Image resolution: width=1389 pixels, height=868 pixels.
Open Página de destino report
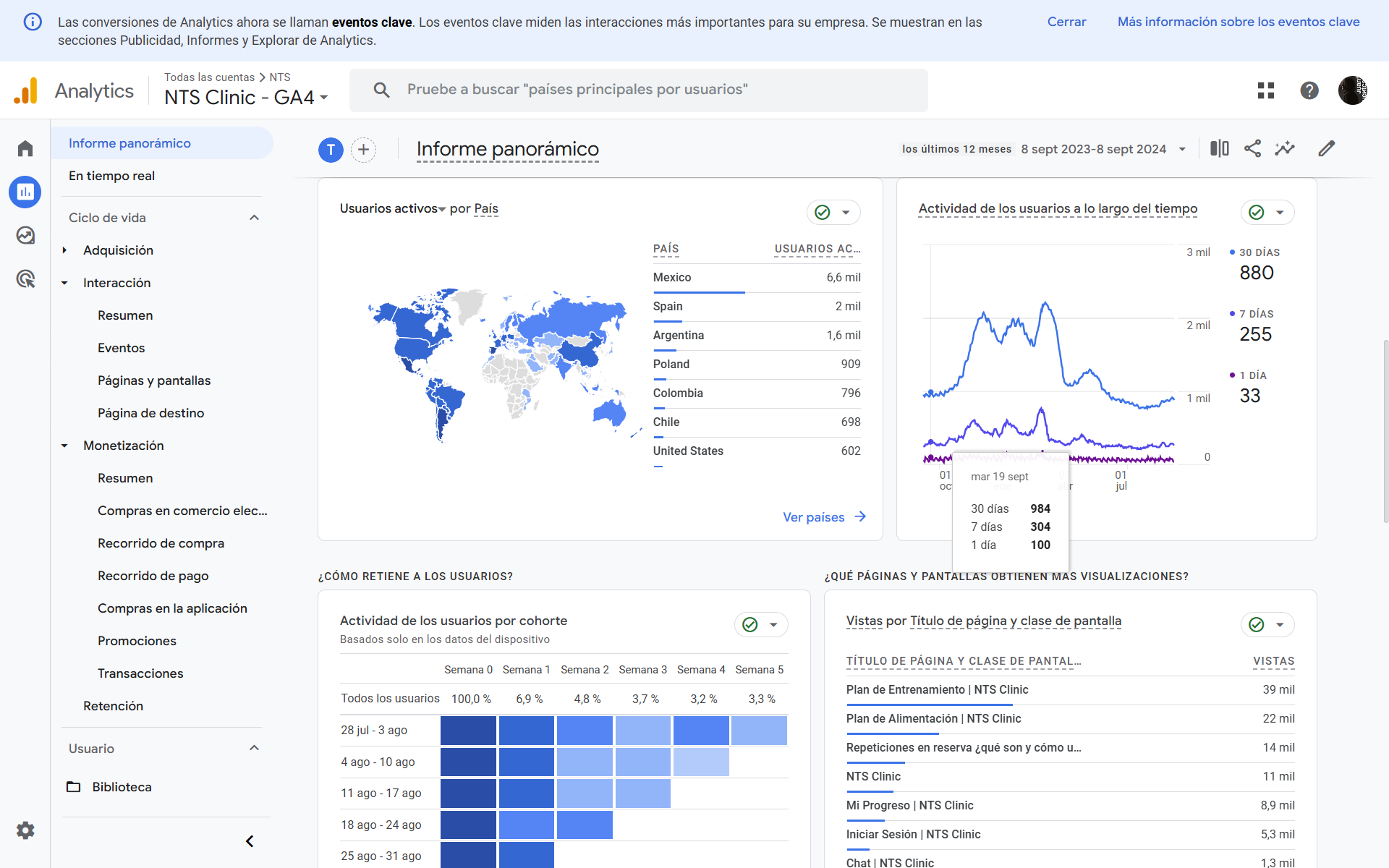(150, 413)
